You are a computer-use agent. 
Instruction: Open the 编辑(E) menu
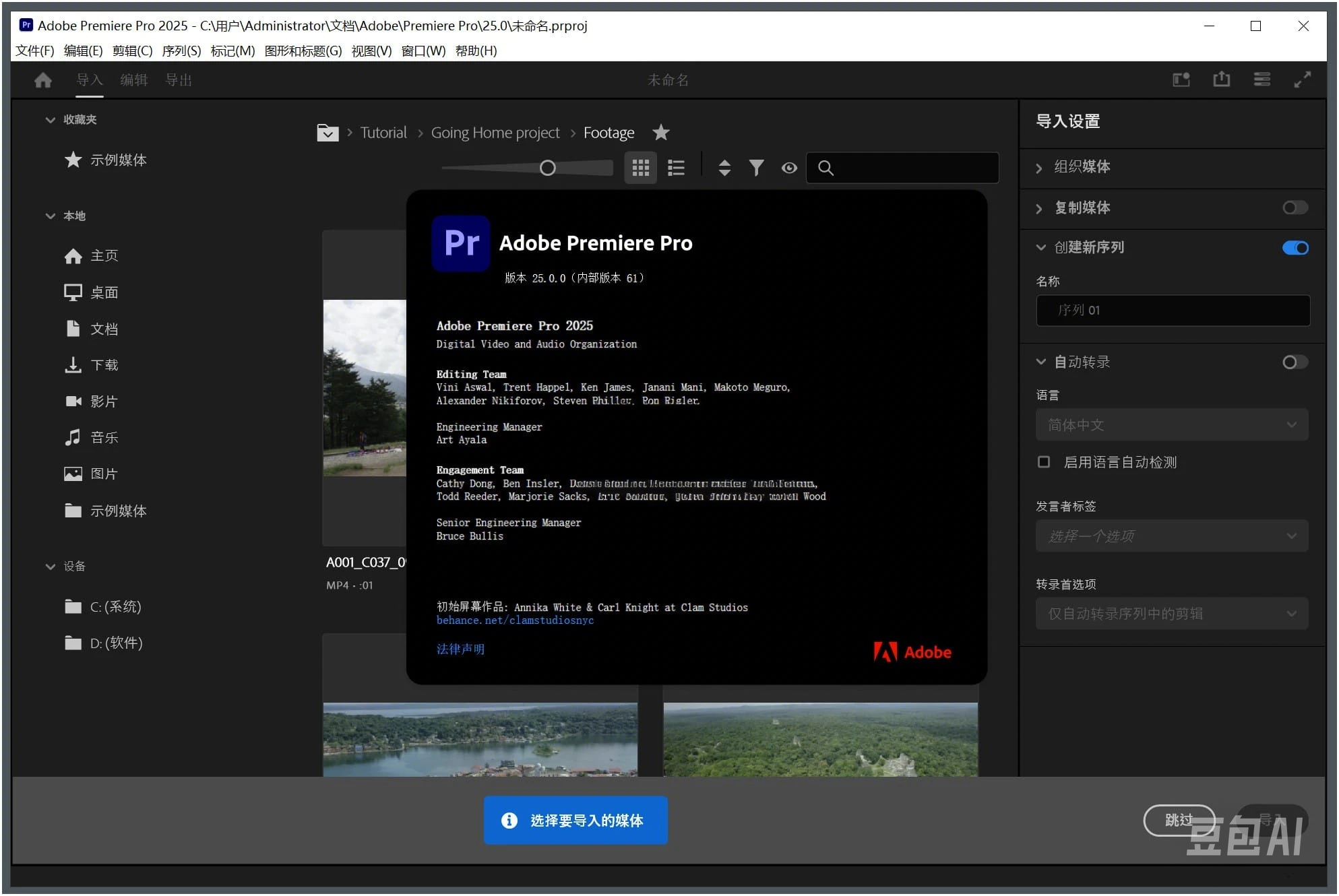84,51
